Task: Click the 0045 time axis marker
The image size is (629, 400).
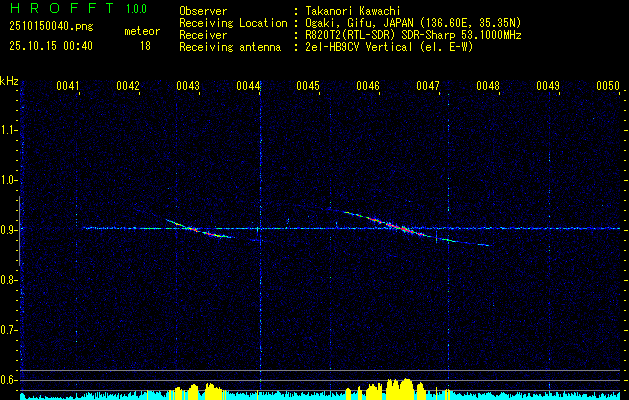Action: (308, 86)
